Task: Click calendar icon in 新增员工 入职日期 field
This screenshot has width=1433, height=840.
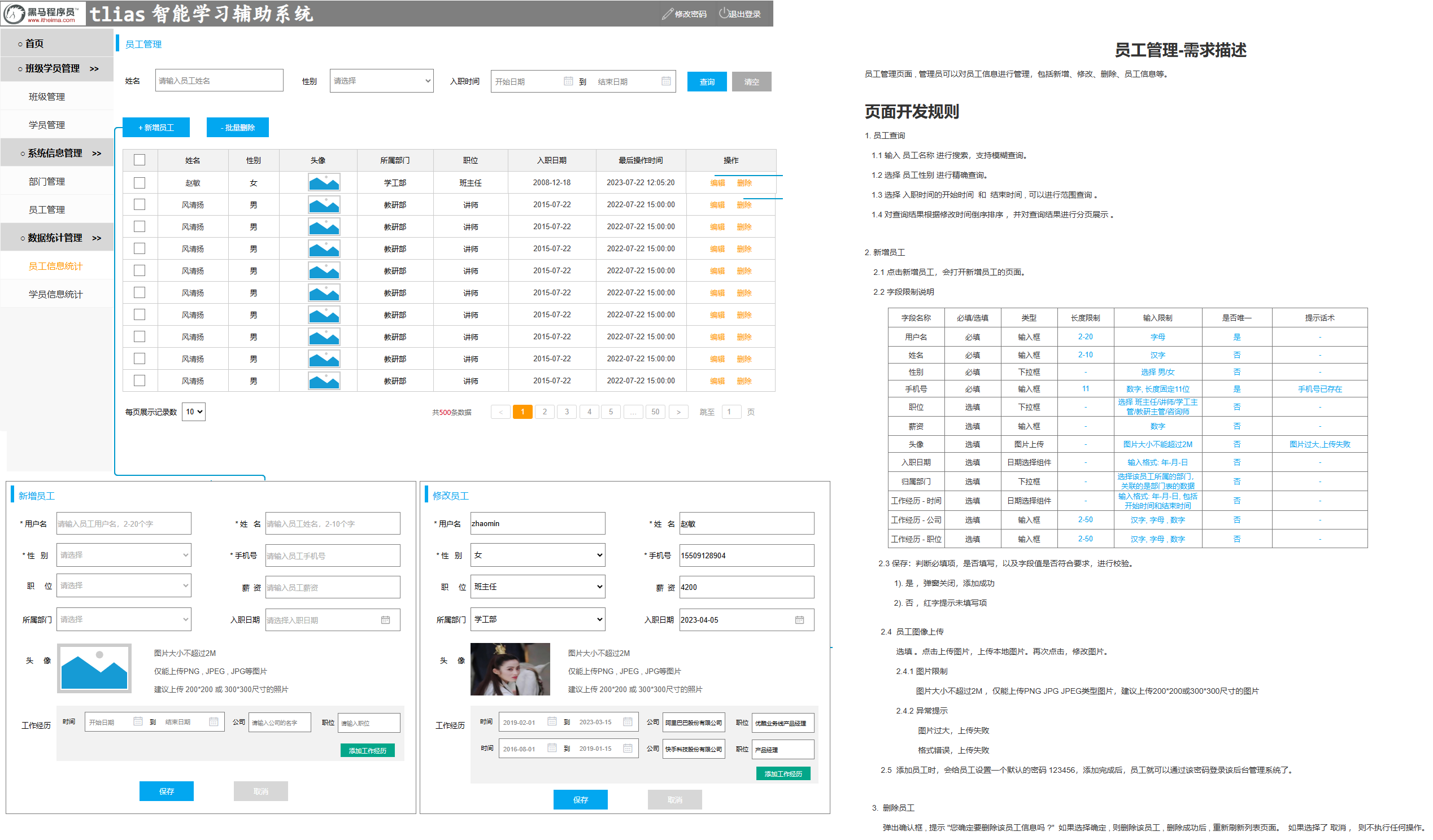Action: point(386,620)
